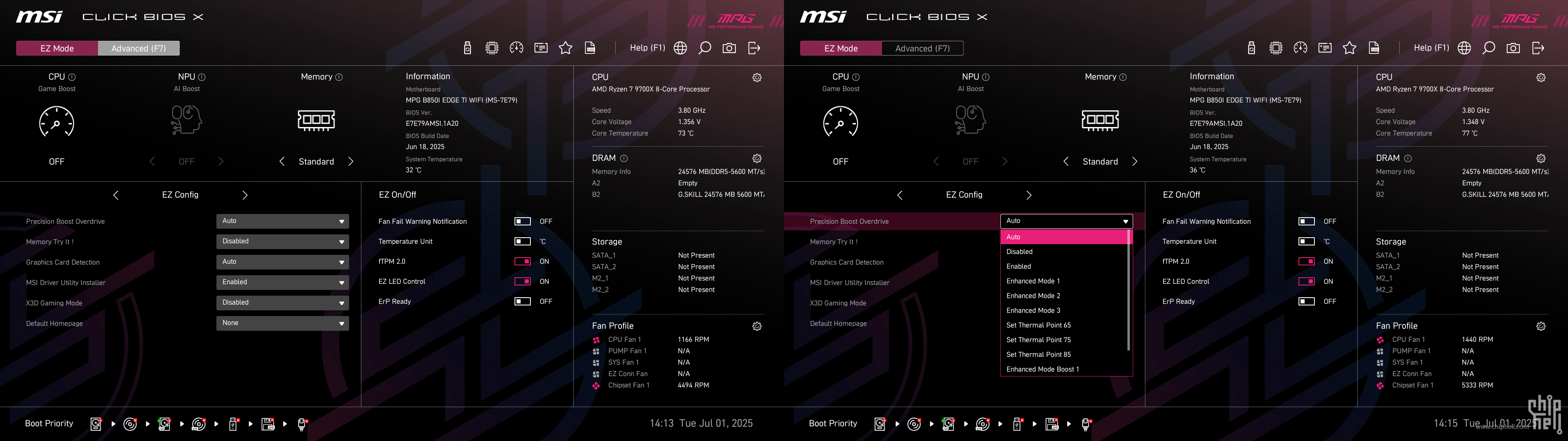Enable ErP Ready switch, right screen

[1306, 301]
